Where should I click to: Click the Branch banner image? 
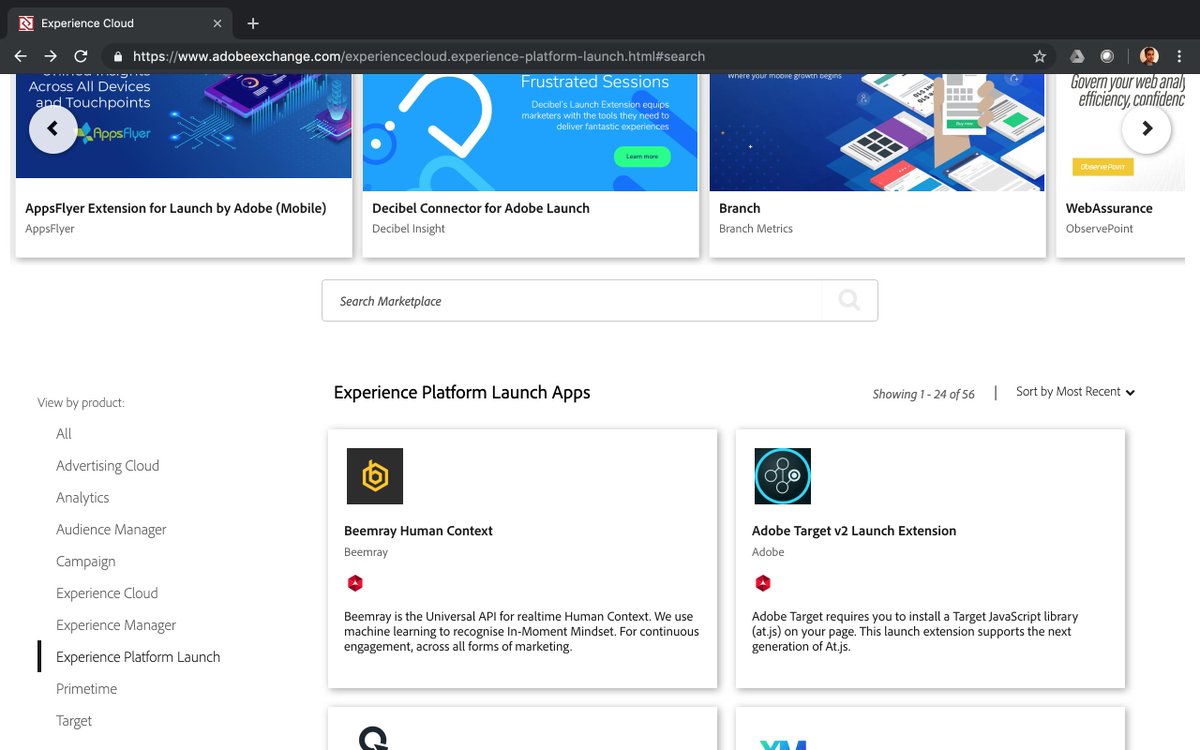coord(877,132)
